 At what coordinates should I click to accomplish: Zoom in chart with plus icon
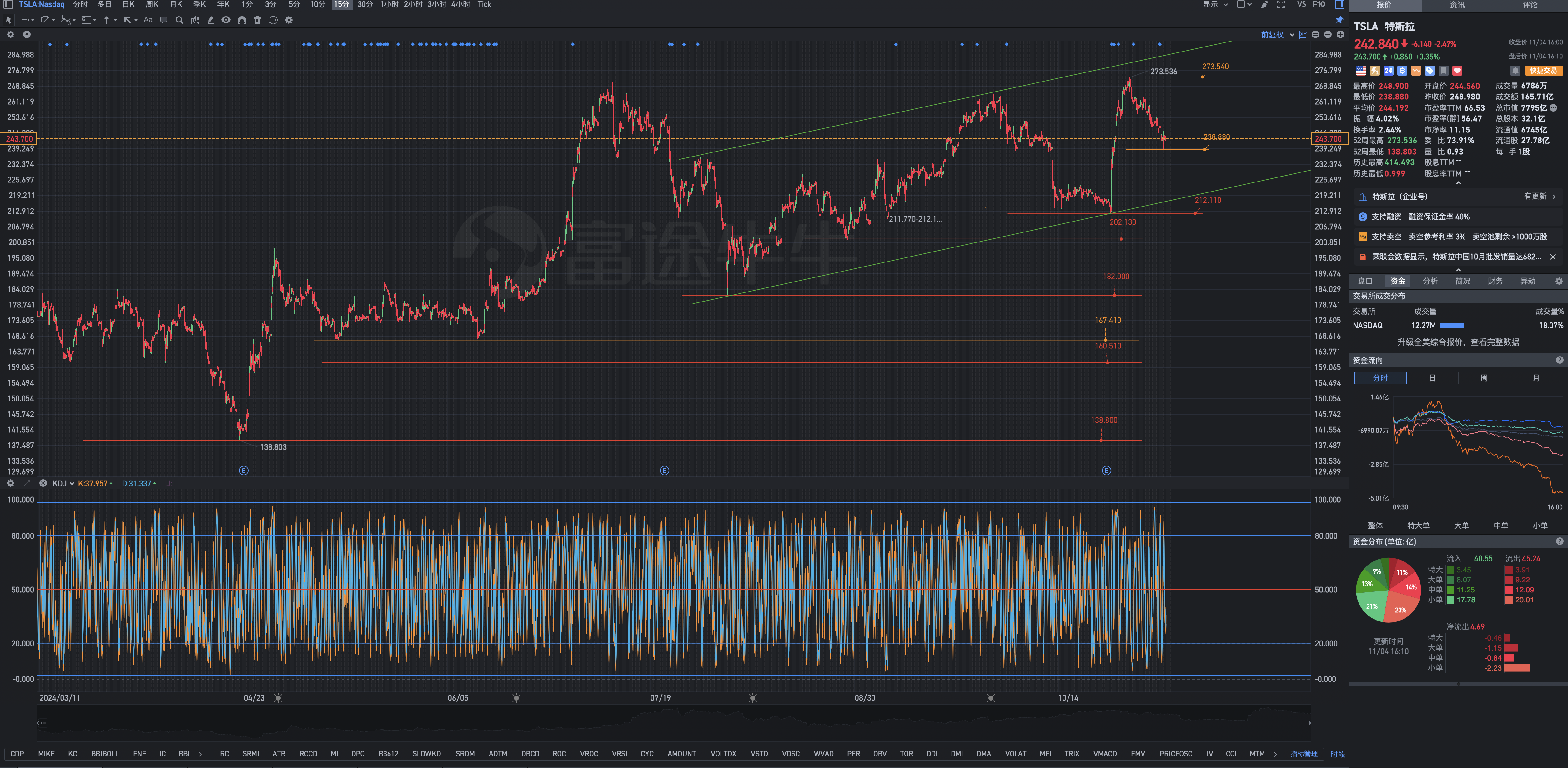tap(1340, 35)
